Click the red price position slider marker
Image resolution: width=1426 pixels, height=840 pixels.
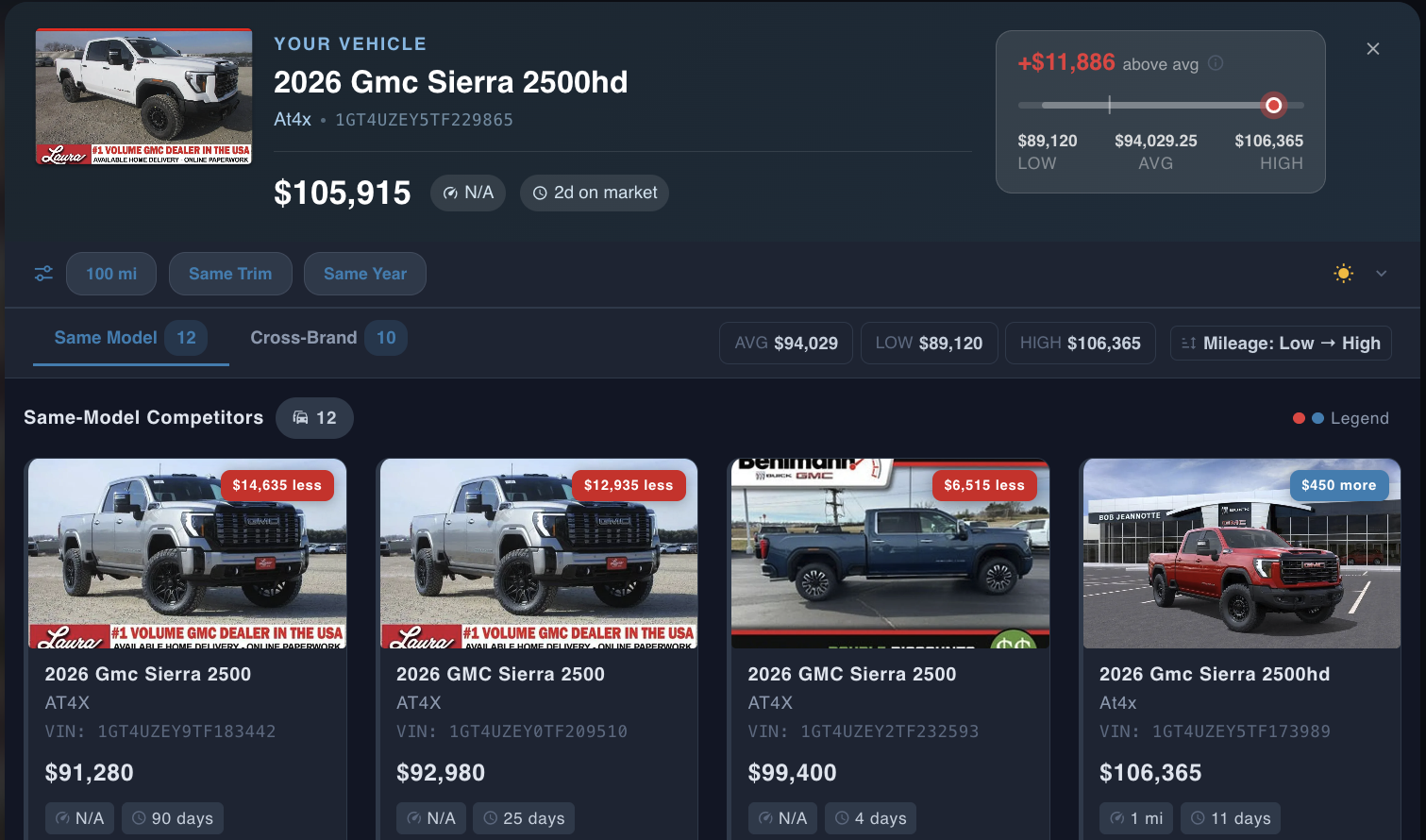pos(1273,105)
